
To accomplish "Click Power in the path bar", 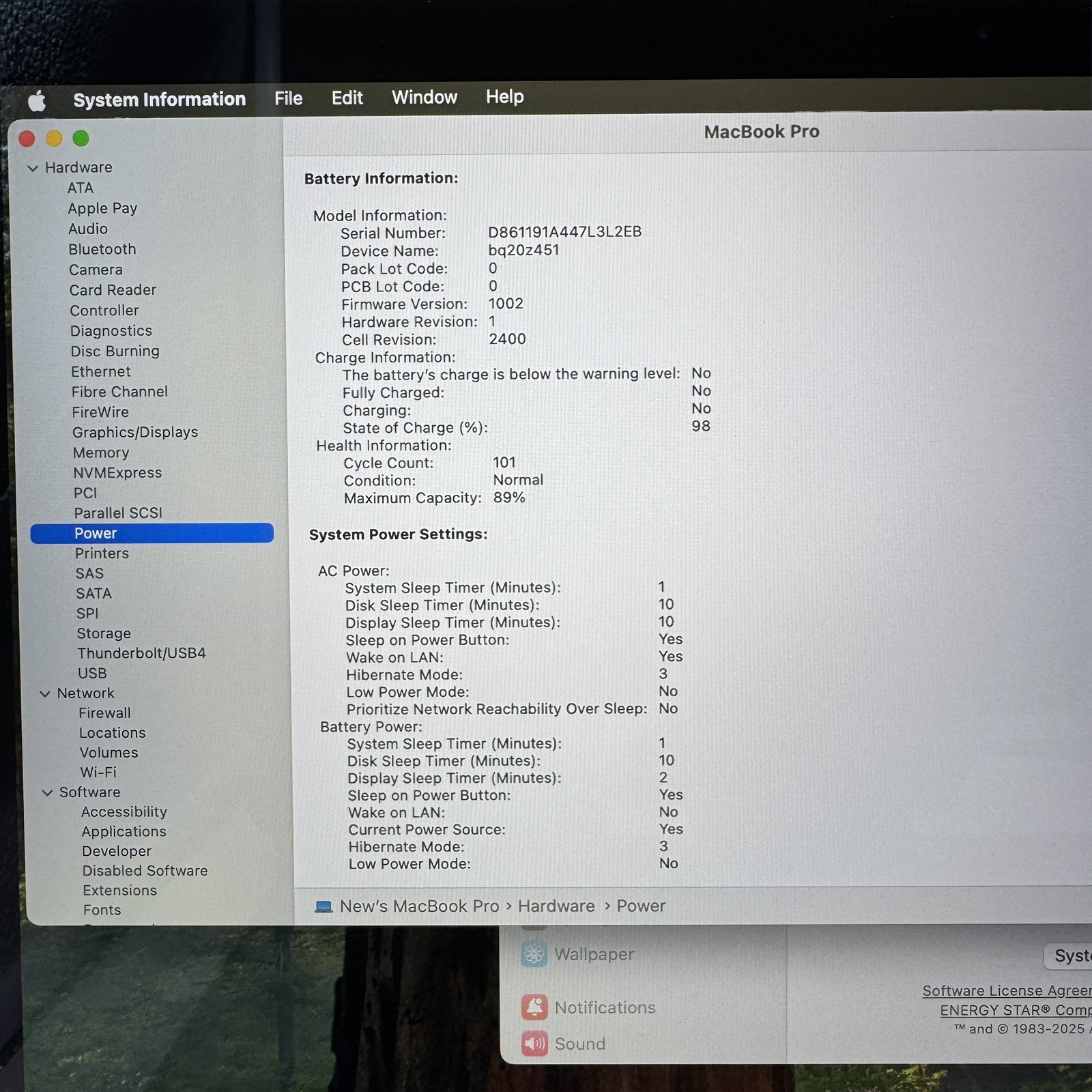I will pyautogui.click(x=641, y=906).
